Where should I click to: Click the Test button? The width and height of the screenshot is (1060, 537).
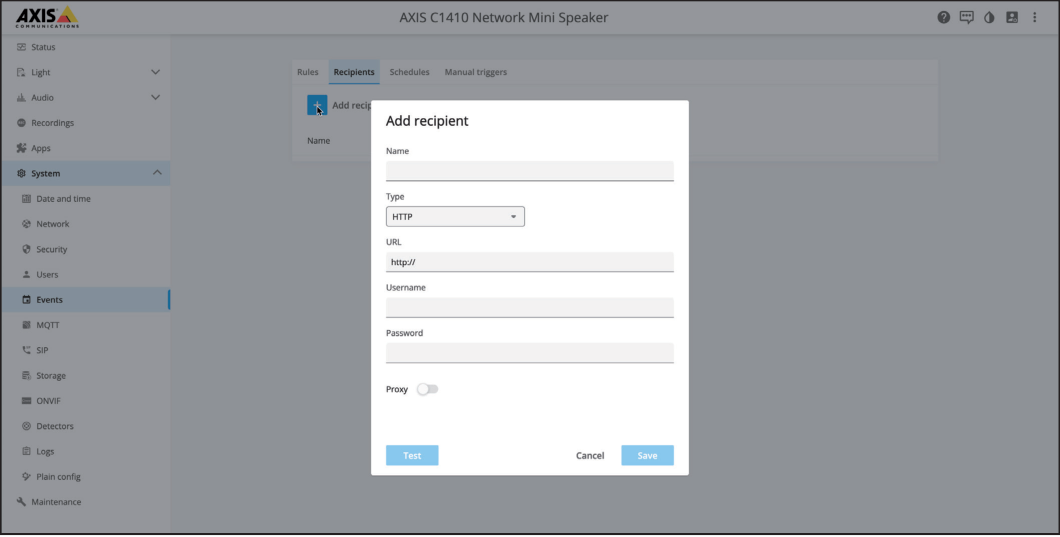pyautogui.click(x=412, y=456)
